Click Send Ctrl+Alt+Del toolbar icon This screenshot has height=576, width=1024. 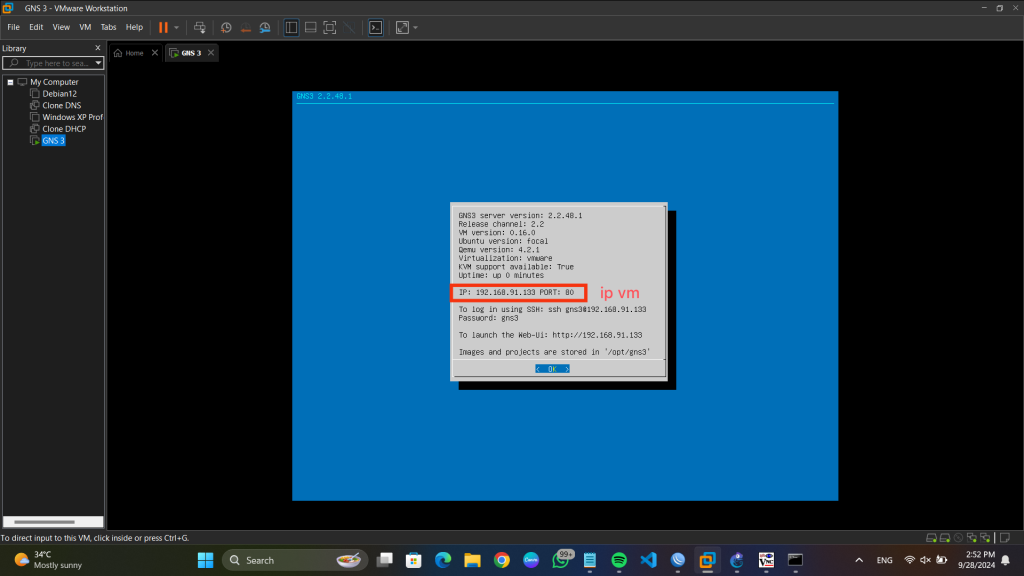(x=200, y=28)
